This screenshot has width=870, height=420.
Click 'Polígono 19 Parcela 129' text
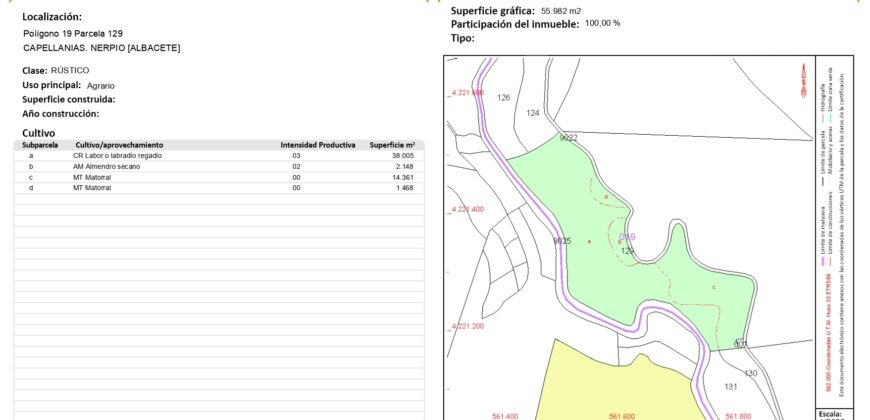point(73,34)
